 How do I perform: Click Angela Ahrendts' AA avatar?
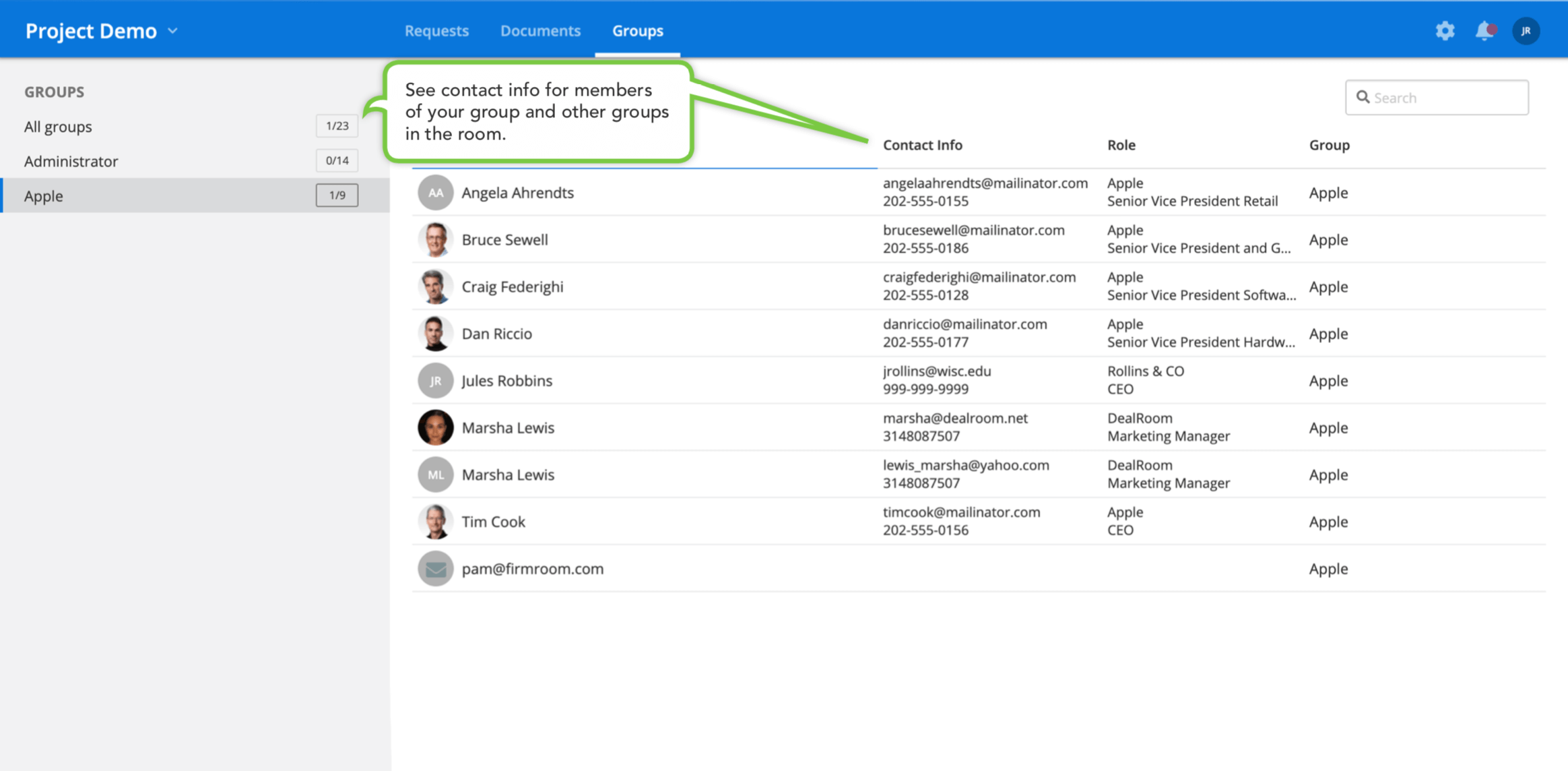(x=435, y=193)
